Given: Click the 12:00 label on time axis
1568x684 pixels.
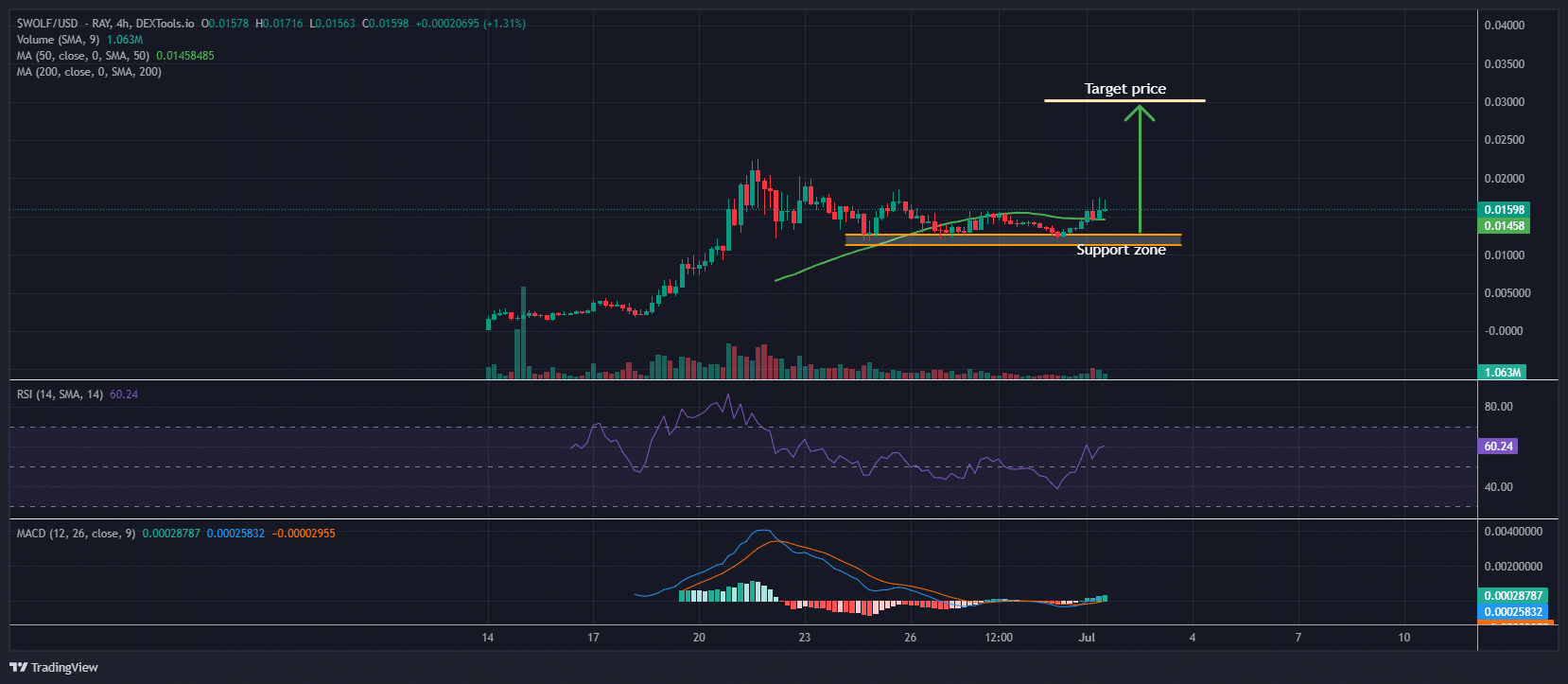Looking at the screenshot, I should point(999,638).
